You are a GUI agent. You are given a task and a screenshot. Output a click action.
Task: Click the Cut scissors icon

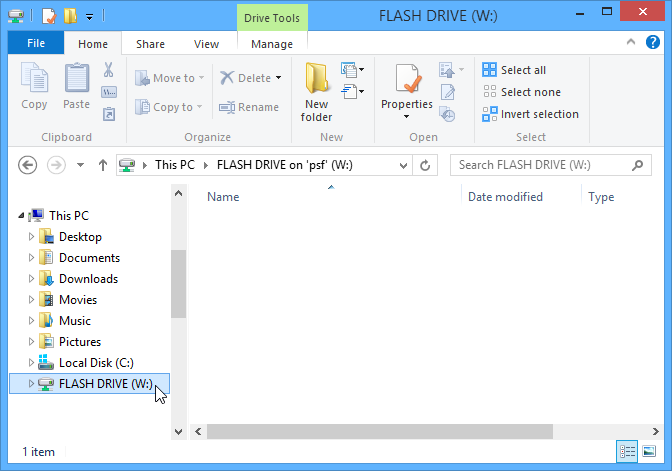click(x=108, y=69)
